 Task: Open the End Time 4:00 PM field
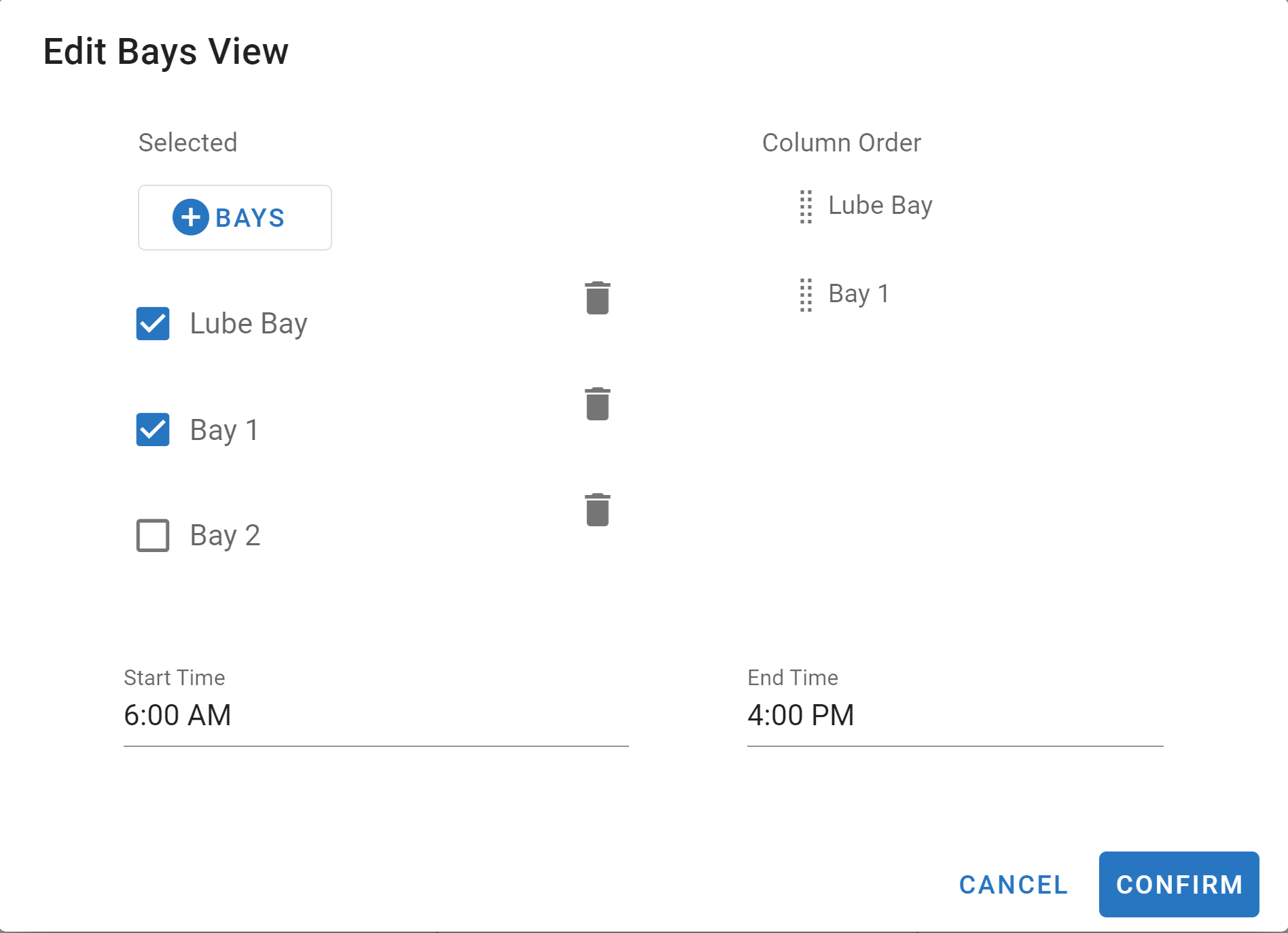(x=954, y=715)
